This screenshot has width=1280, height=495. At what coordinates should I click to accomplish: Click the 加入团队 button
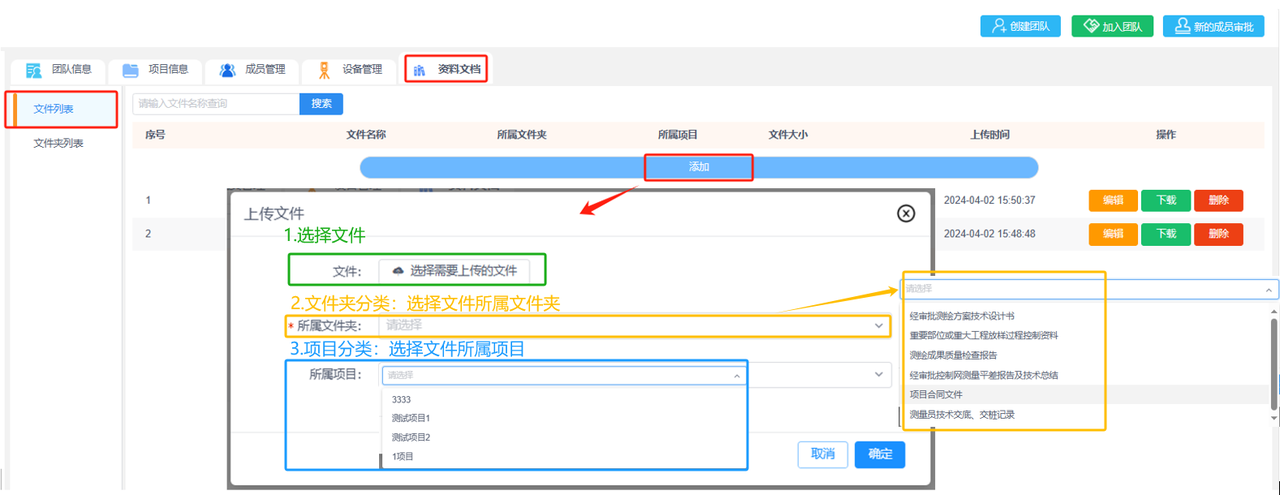click(x=1113, y=26)
